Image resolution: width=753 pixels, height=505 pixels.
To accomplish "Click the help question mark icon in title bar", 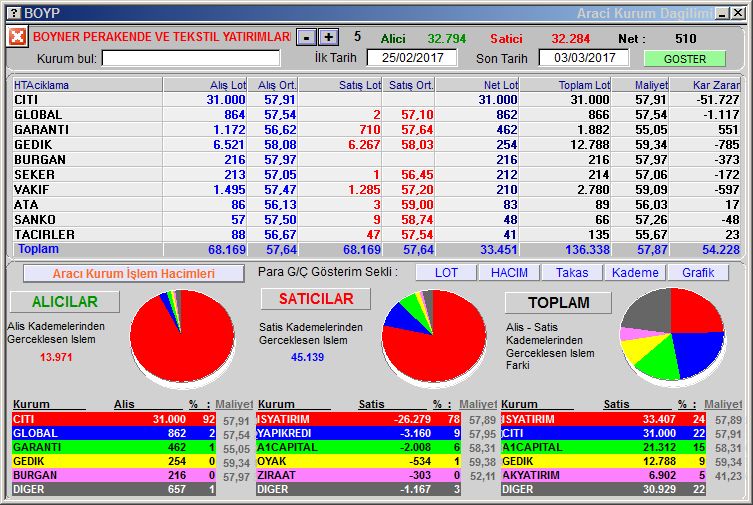I will coord(15,13).
